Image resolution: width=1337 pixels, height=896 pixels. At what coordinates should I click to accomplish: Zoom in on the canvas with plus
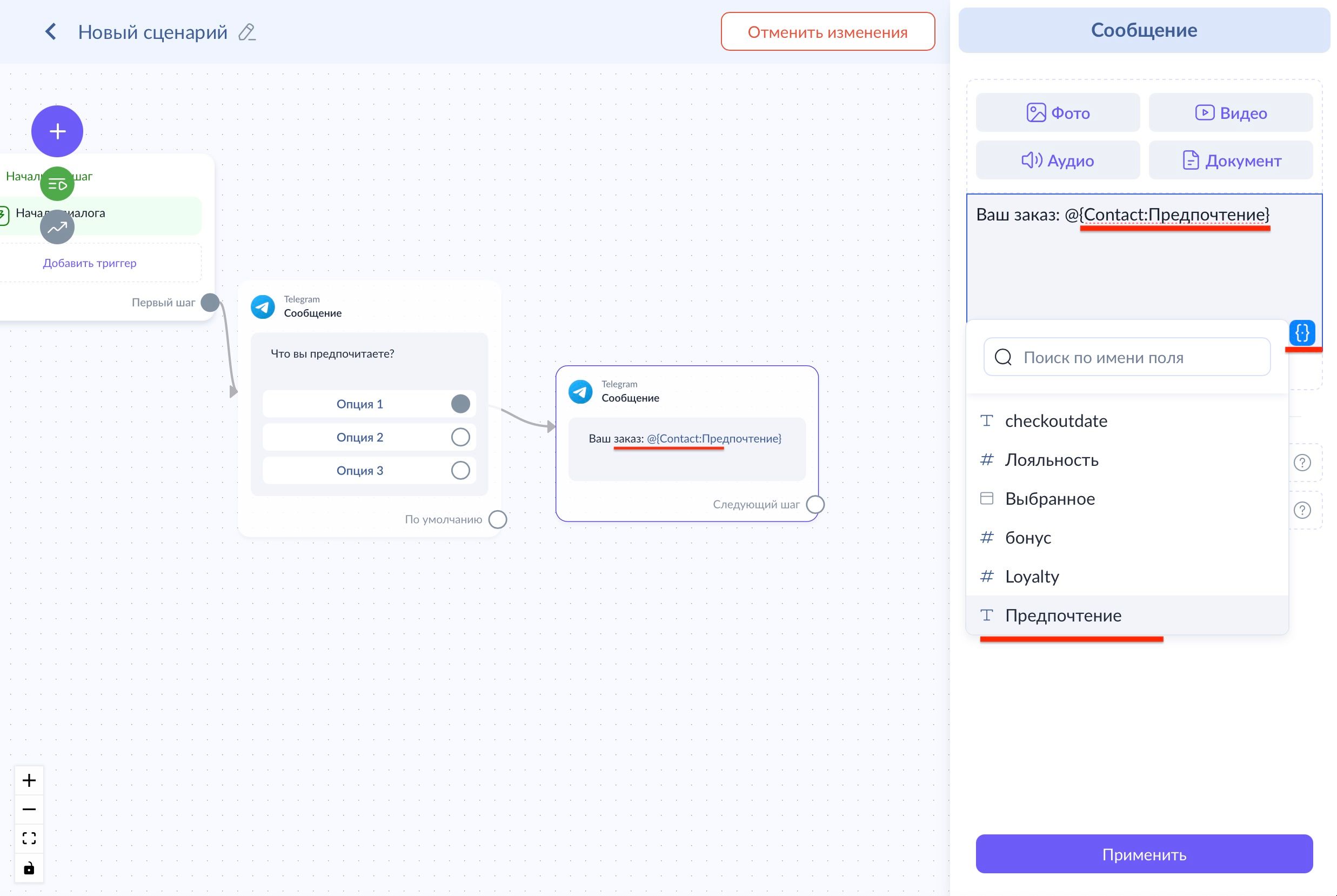(x=29, y=780)
